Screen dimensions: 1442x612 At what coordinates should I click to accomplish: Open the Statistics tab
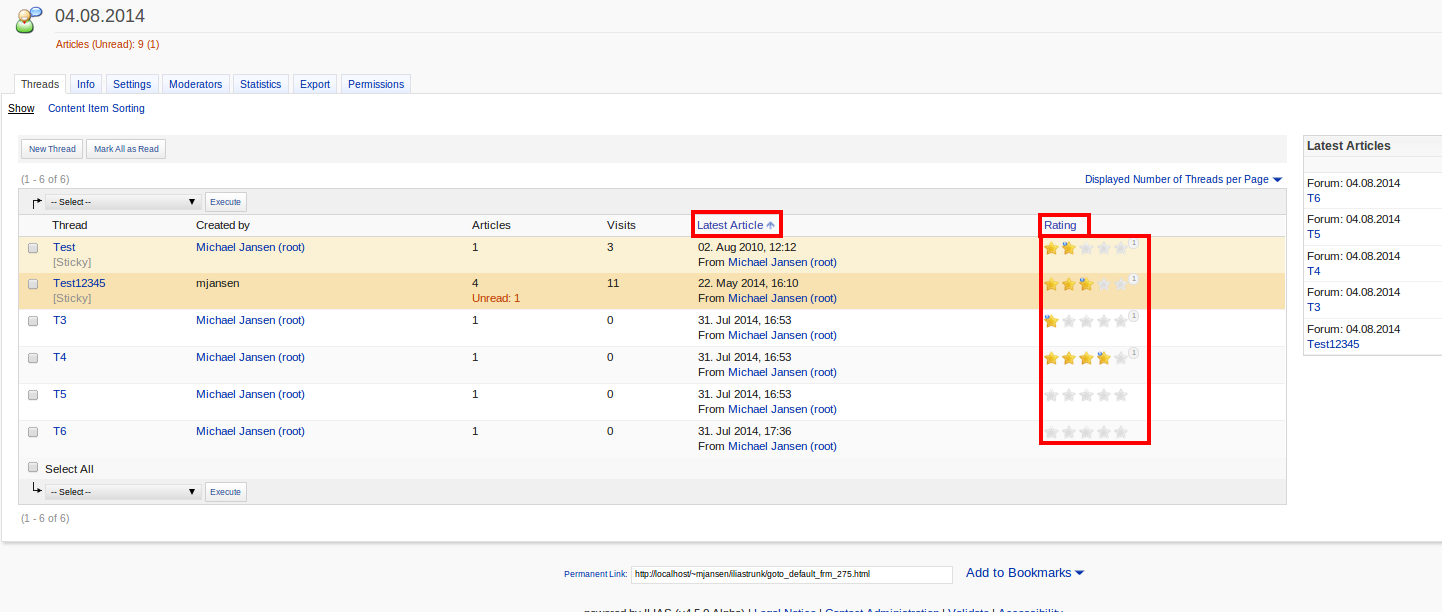pyautogui.click(x=260, y=85)
